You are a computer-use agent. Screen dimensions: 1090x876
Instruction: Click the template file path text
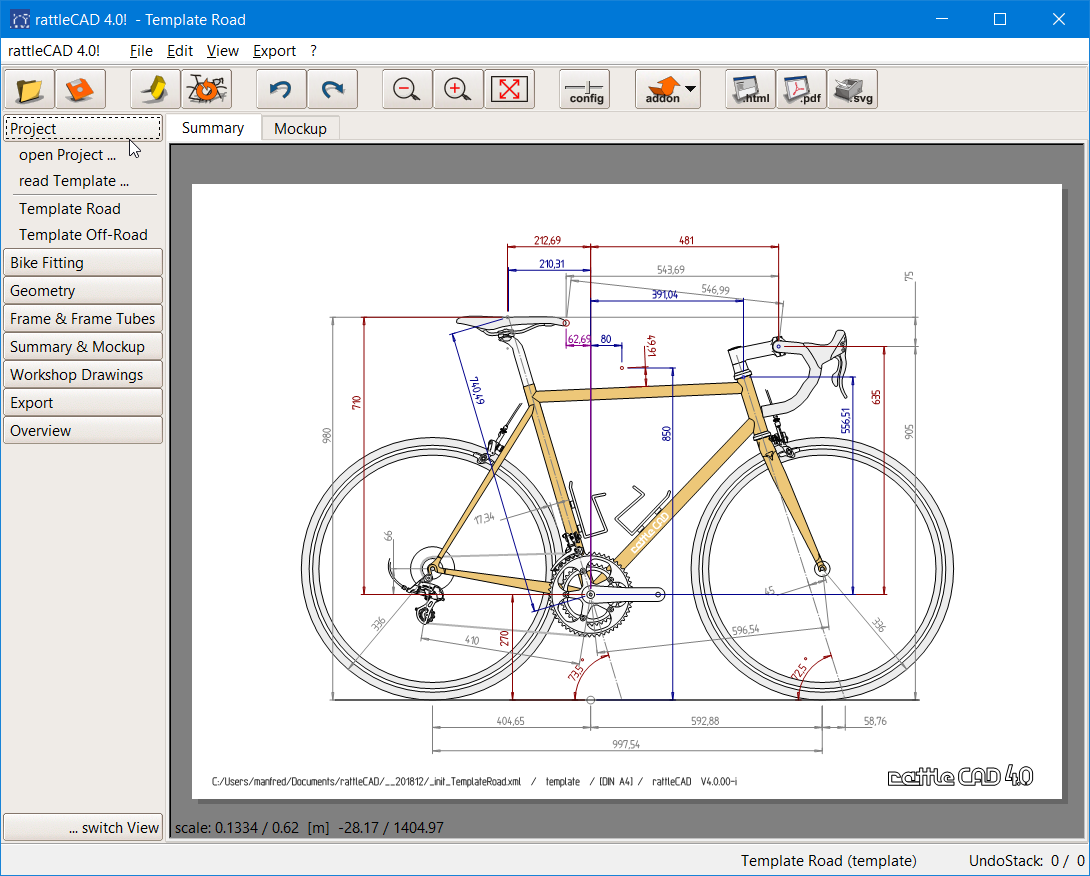[366, 781]
